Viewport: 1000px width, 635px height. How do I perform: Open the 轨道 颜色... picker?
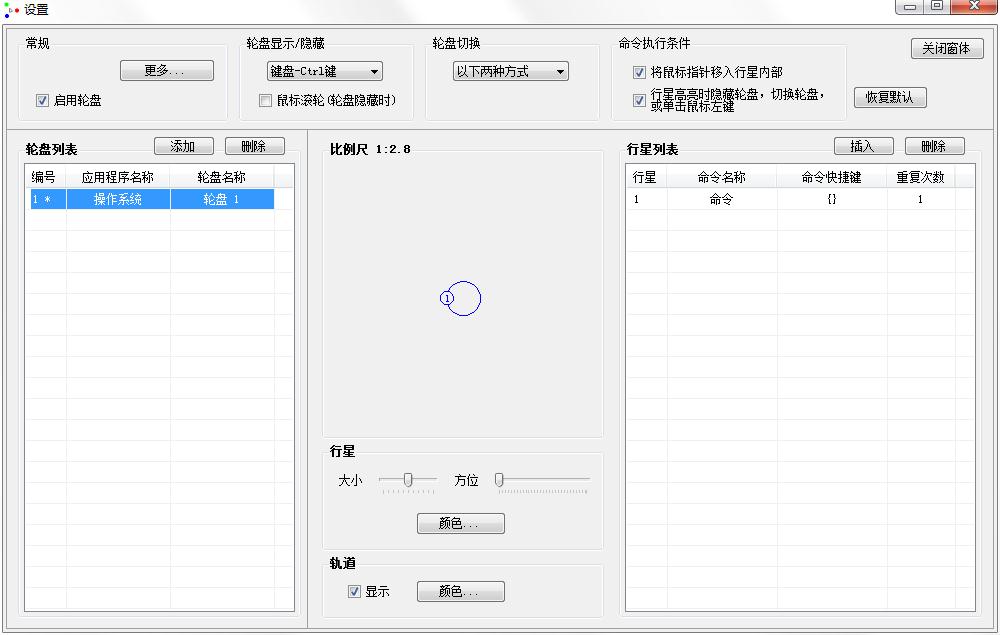click(x=460, y=592)
